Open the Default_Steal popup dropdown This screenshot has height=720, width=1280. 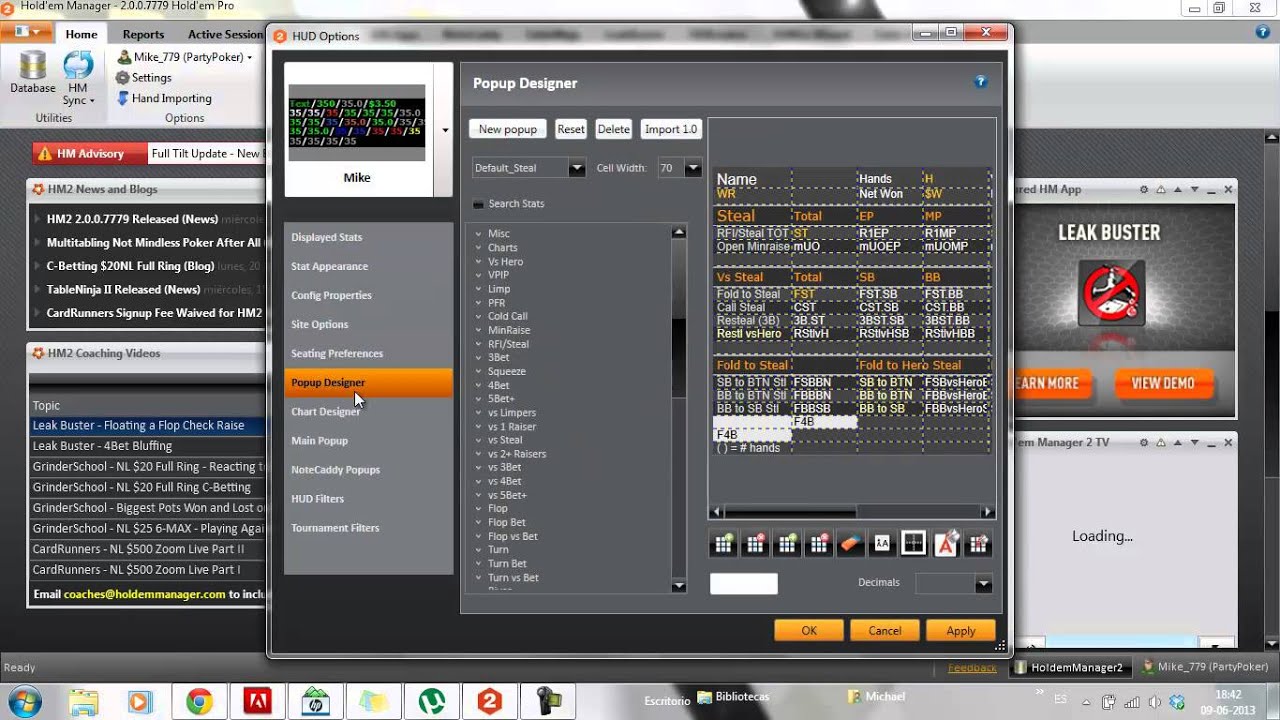coord(576,169)
